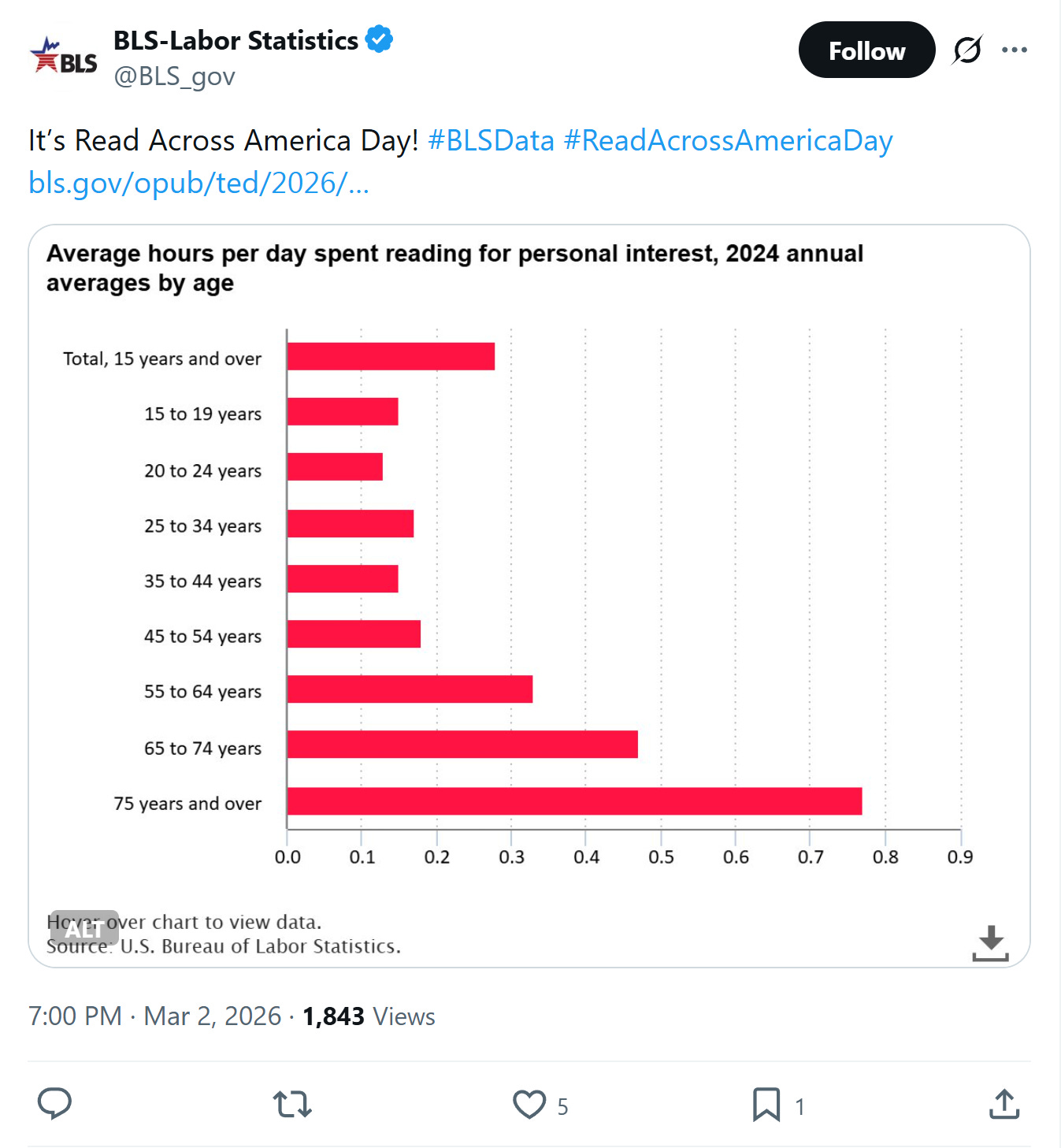Open the #ReadAcrossAmericaDay hashtag link

pos(728,141)
